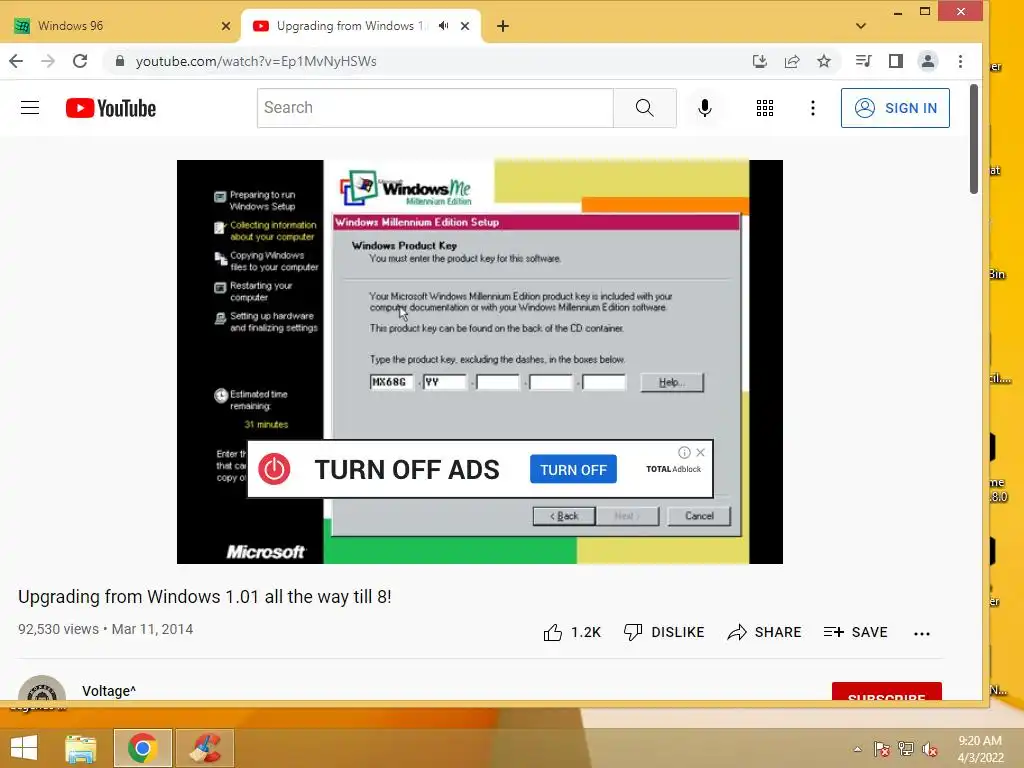Open YouTube settings three-dot menu
The image size is (1024, 768).
tap(813, 108)
